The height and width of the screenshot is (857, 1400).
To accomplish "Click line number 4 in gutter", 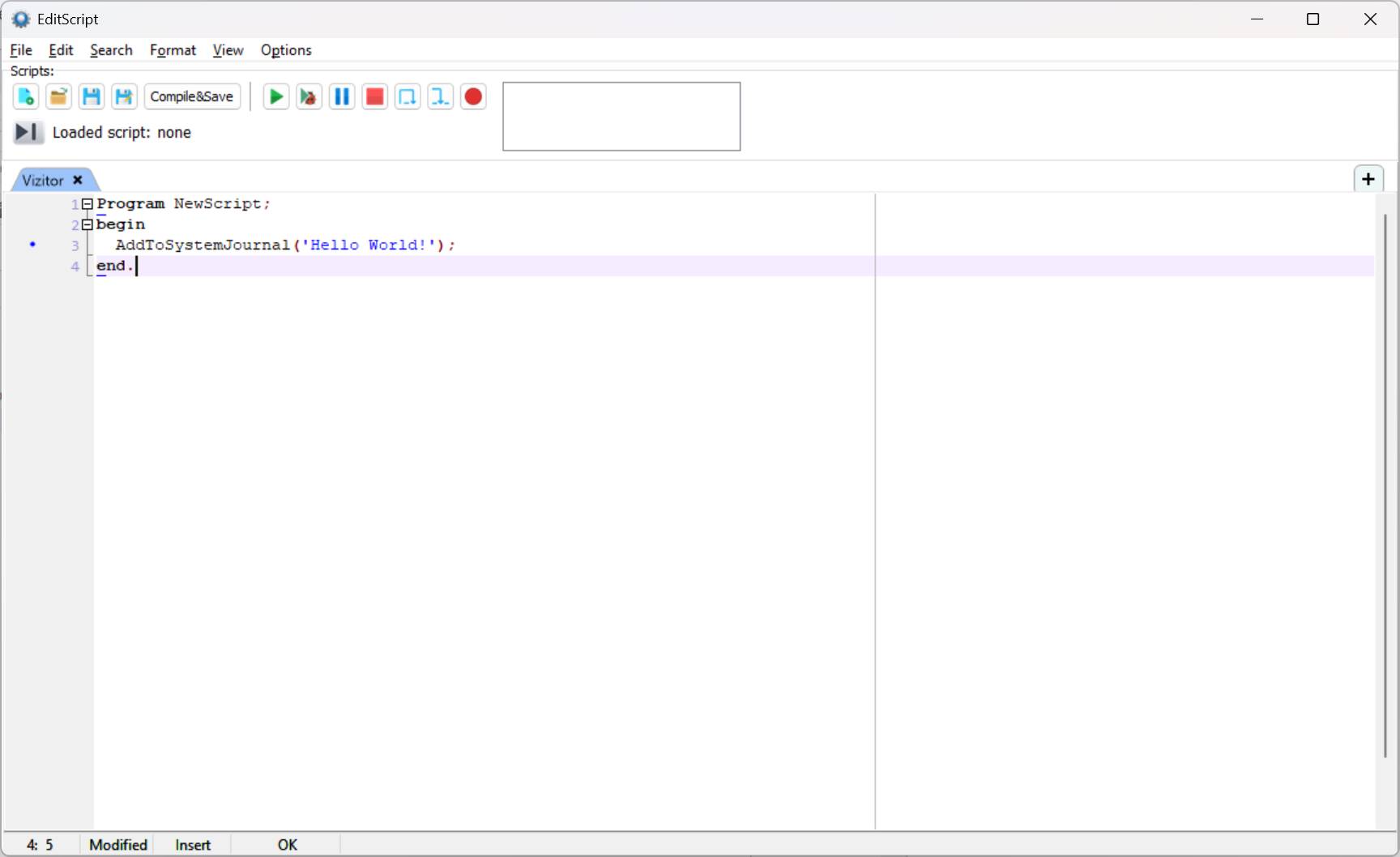I will 75,266.
